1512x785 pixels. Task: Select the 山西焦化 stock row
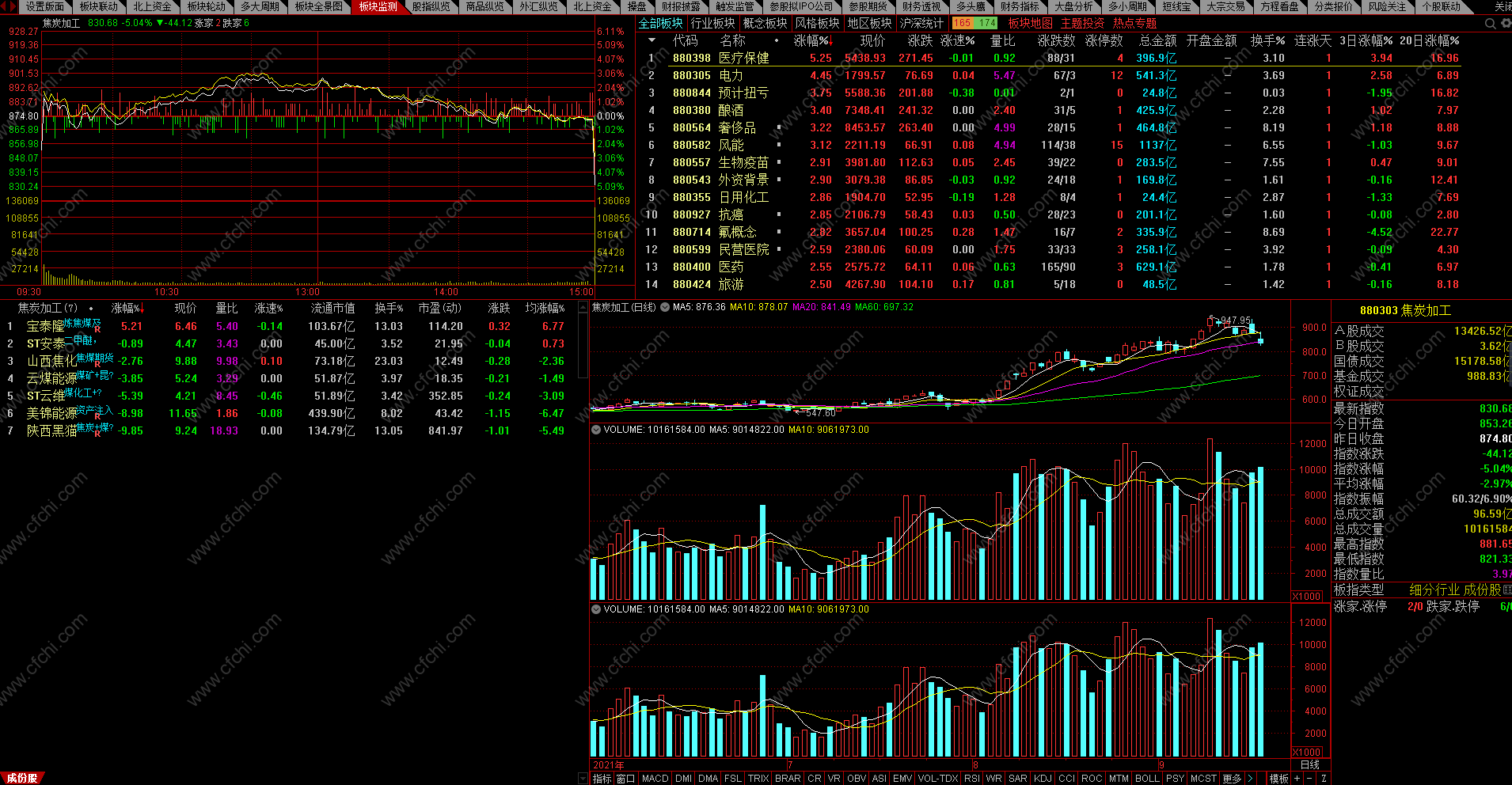tap(289, 361)
